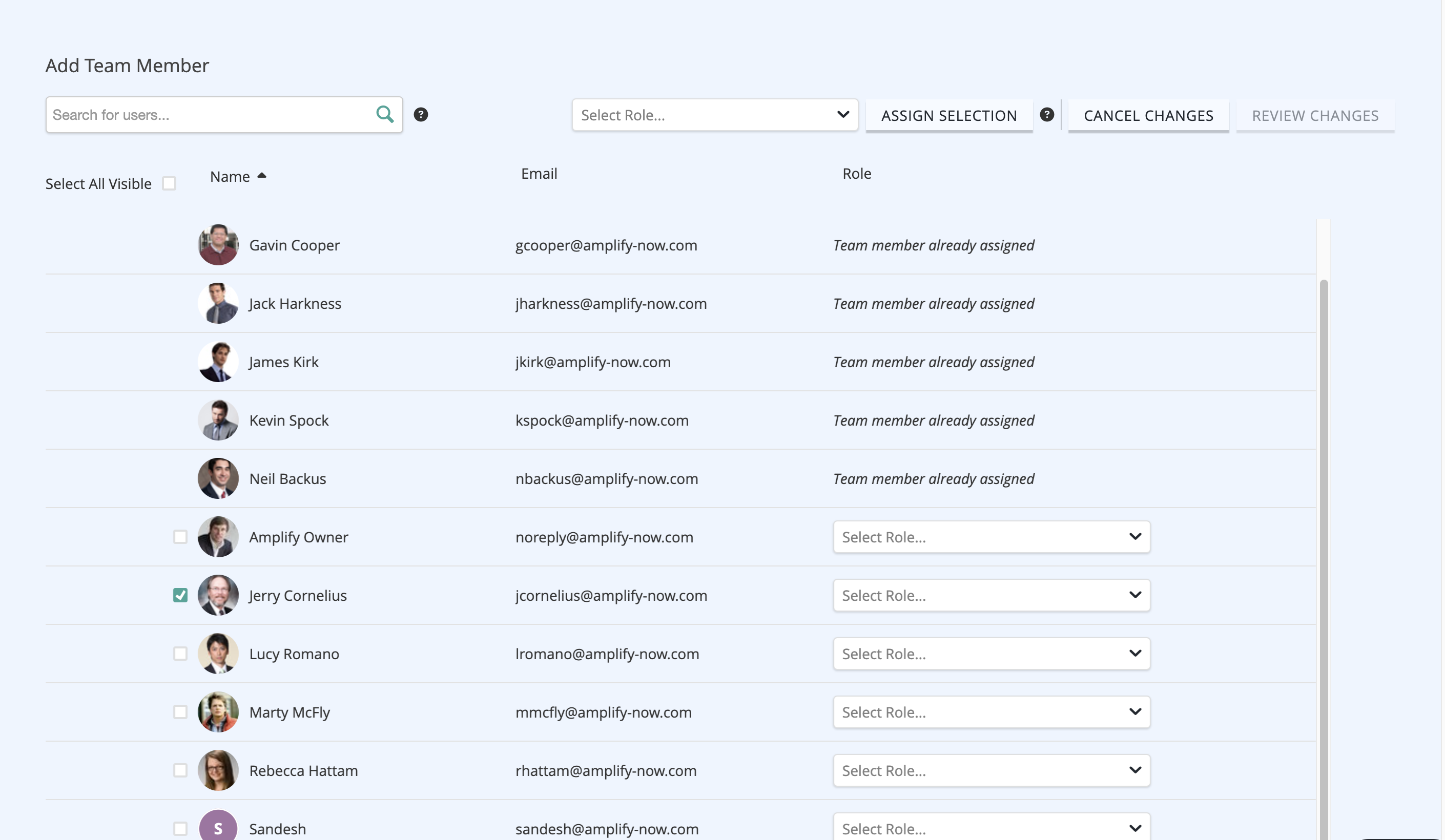This screenshot has height=840, width=1445.
Task: Uncheck Jerry Cornelius's checkbox
Action: [x=180, y=595]
